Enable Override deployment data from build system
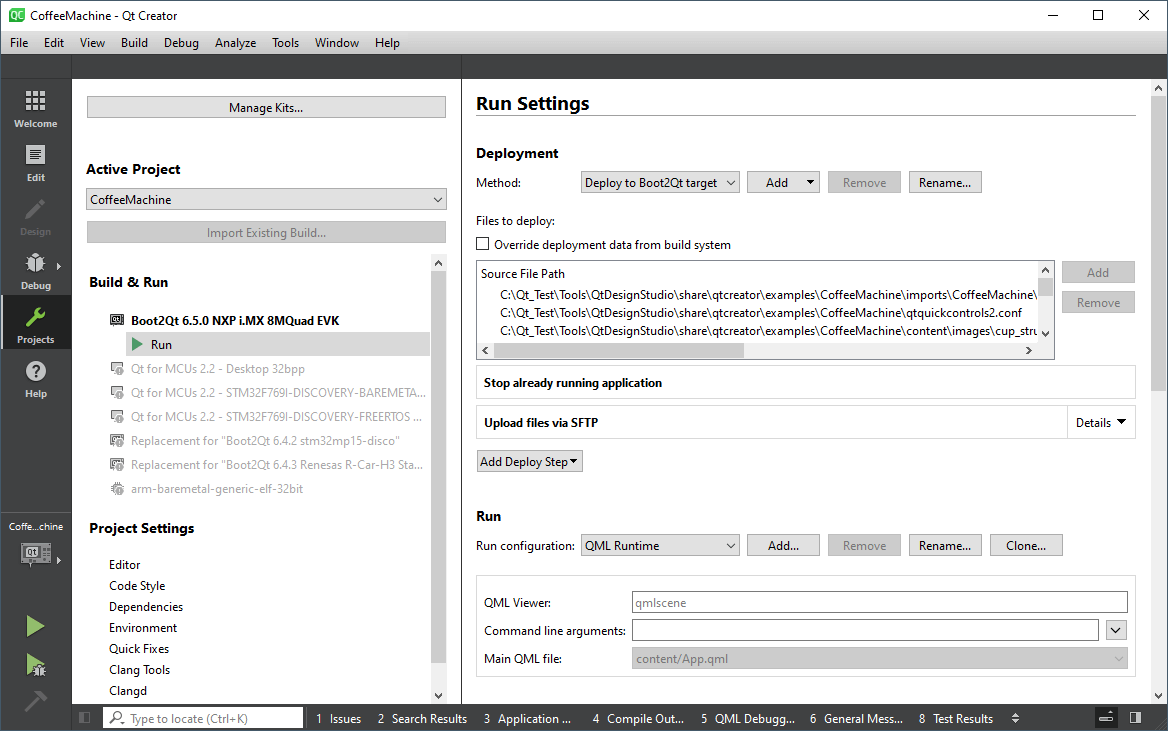Viewport: 1168px width, 731px height. pos(483,244)
